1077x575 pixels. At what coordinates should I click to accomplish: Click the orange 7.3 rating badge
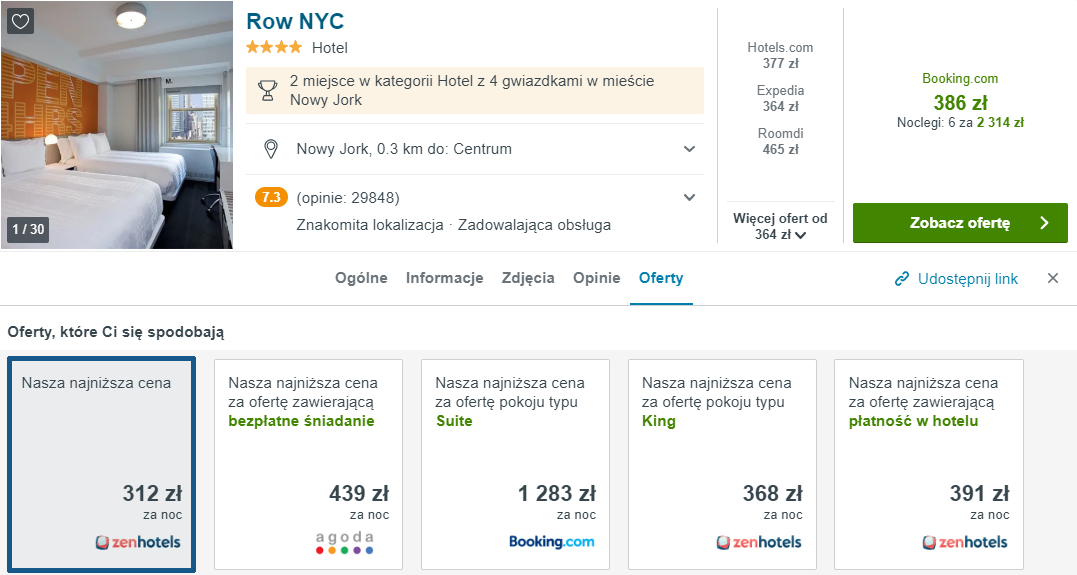[271, 198]
